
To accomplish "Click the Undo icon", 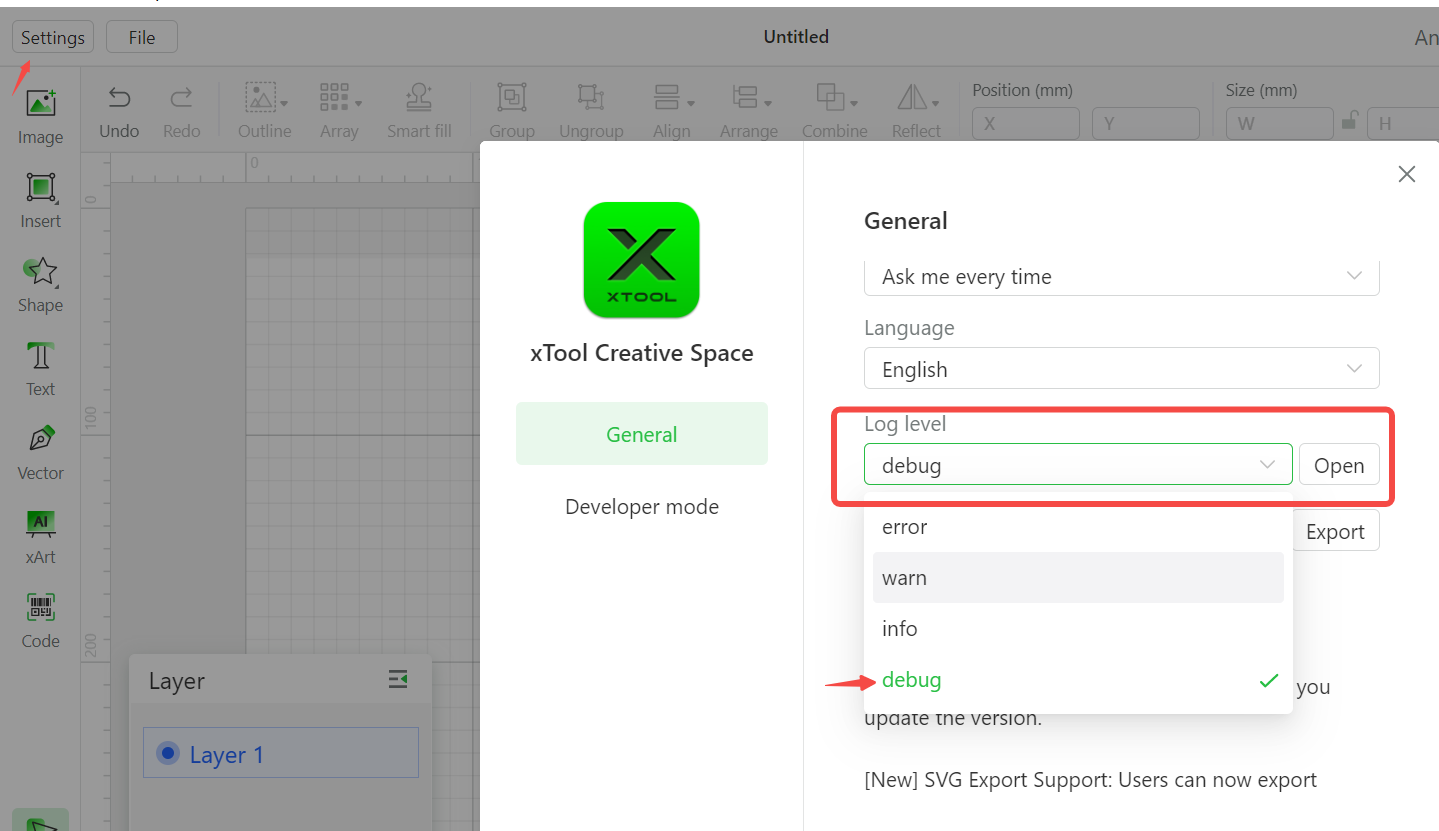I will tap(119, 97).
